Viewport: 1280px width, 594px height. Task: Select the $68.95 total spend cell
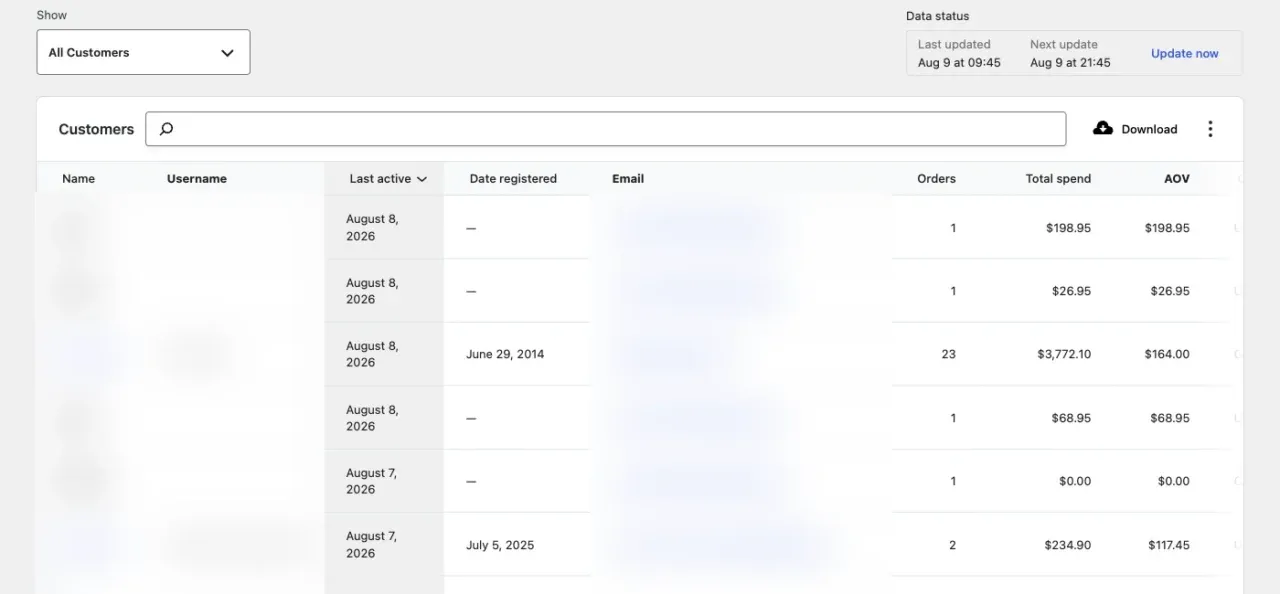tap(1071, 418)
